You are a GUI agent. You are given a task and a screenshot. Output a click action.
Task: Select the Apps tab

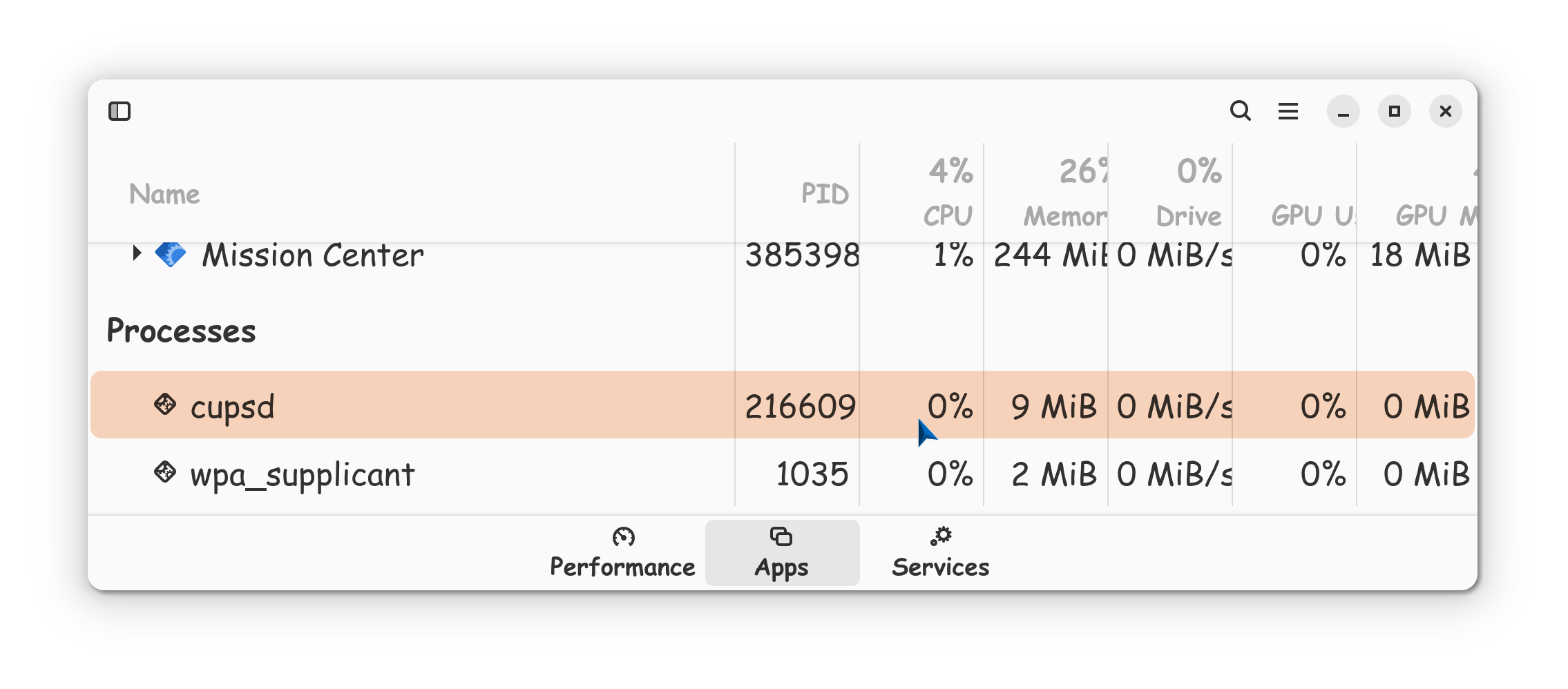(782, 553)
